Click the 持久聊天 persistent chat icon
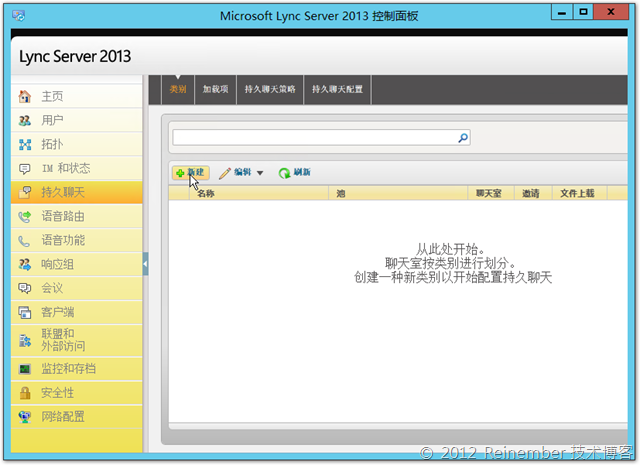The image size is (640, 465). (x=25, y=192)
